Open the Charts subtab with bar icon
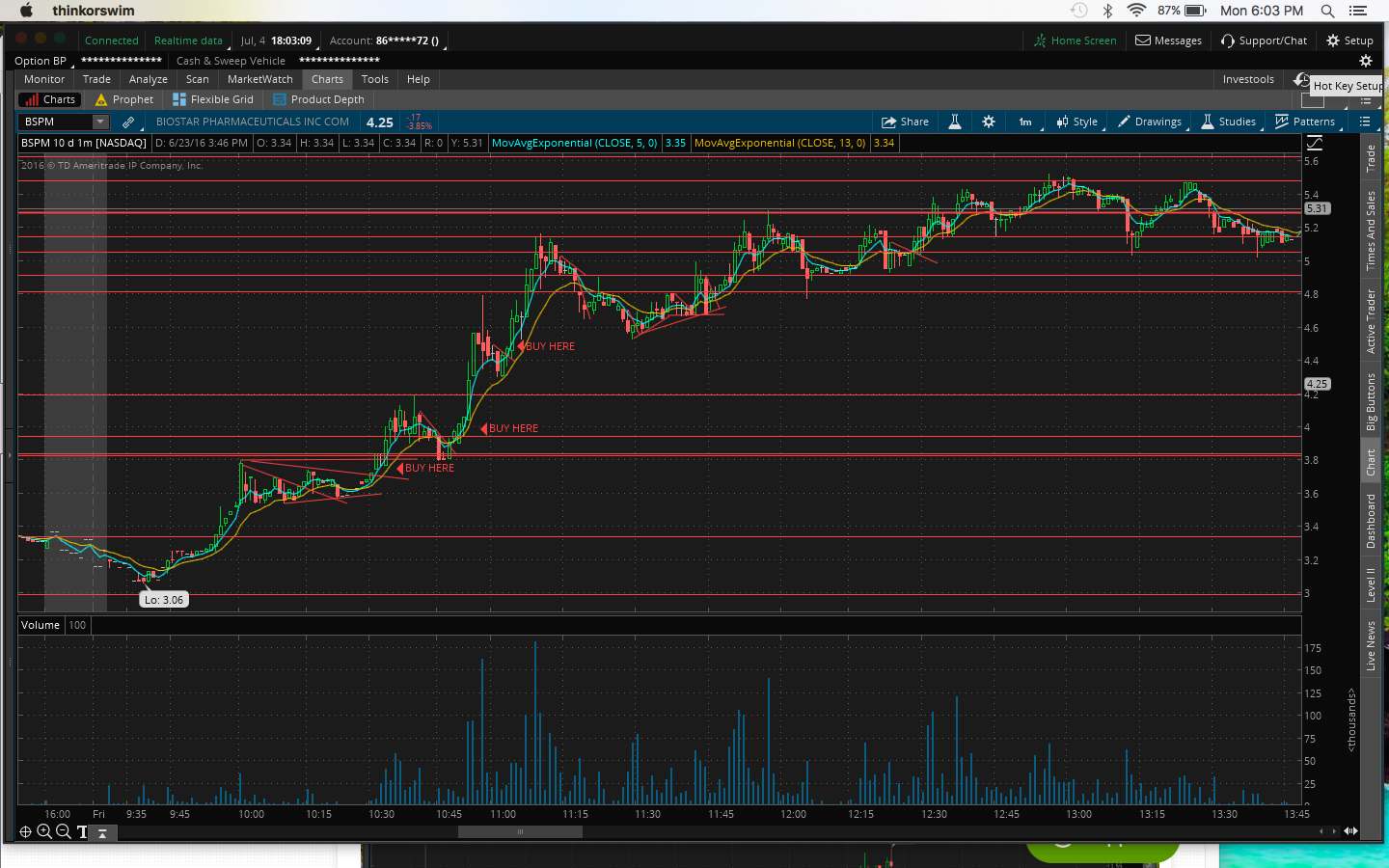 49,99
